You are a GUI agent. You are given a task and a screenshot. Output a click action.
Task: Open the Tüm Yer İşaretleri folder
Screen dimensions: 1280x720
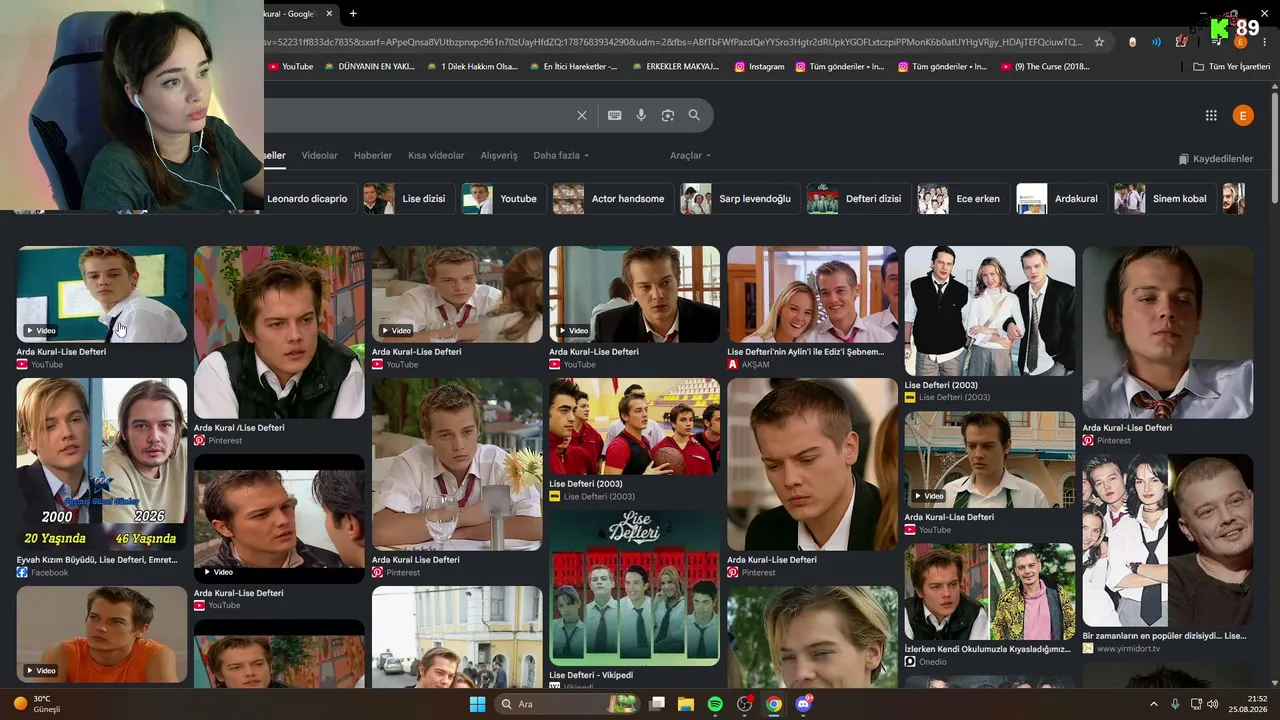(x=1232, y=67)
